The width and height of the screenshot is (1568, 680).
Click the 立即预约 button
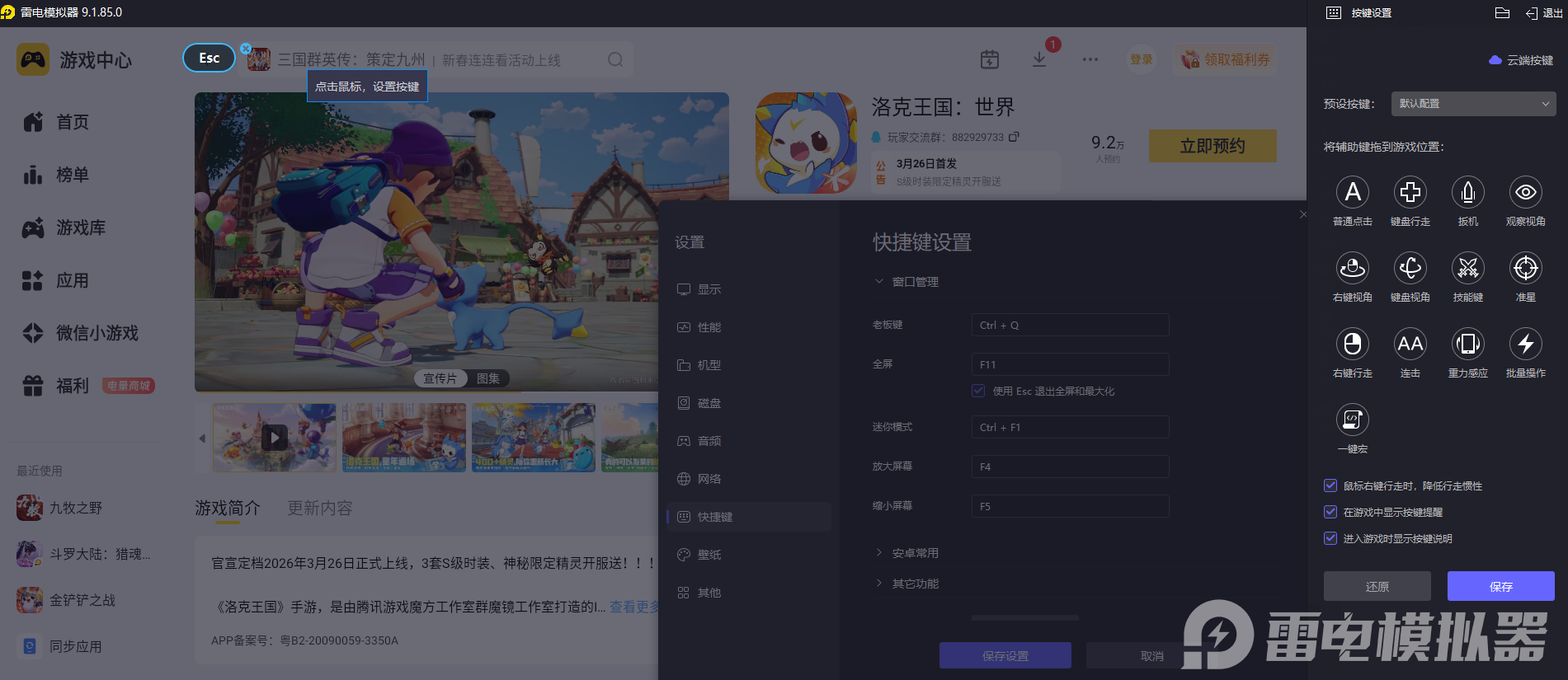(x=1212, y=146)
